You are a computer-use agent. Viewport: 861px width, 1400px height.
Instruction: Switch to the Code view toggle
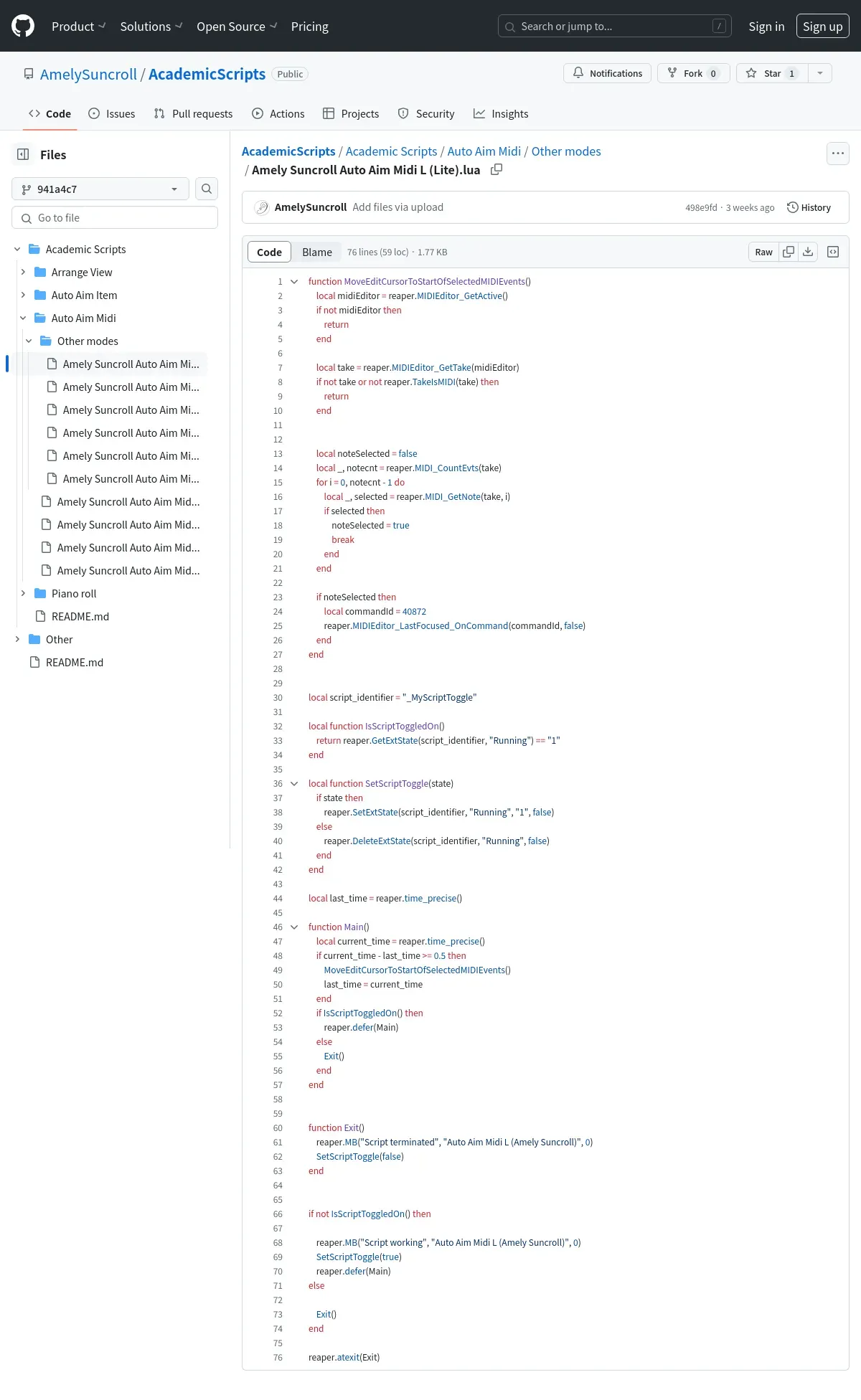269,252
